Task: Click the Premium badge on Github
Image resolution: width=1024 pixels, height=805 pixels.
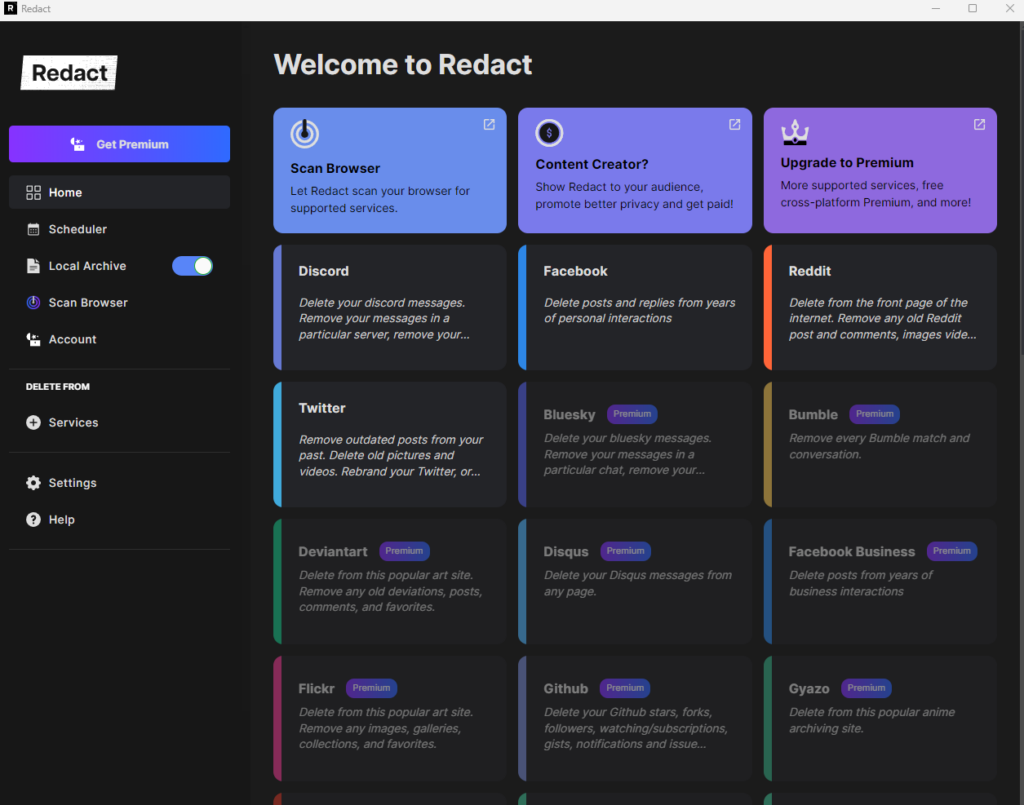Action: [x=625, y=688]
